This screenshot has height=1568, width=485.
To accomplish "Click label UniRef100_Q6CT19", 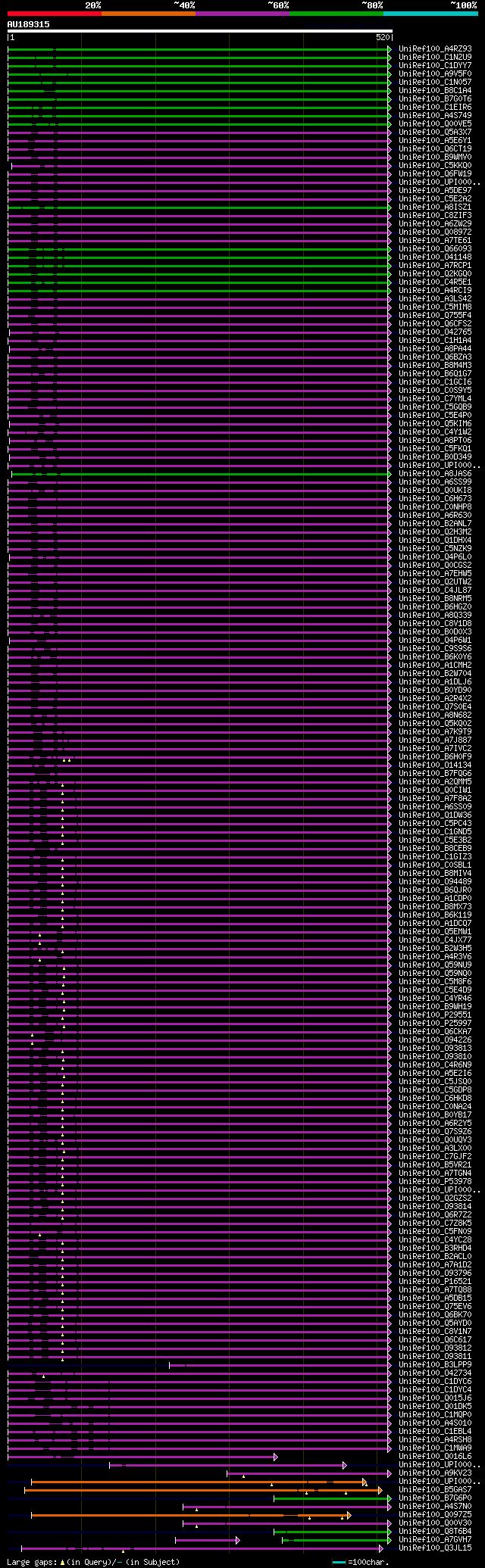I will point(435,148).
